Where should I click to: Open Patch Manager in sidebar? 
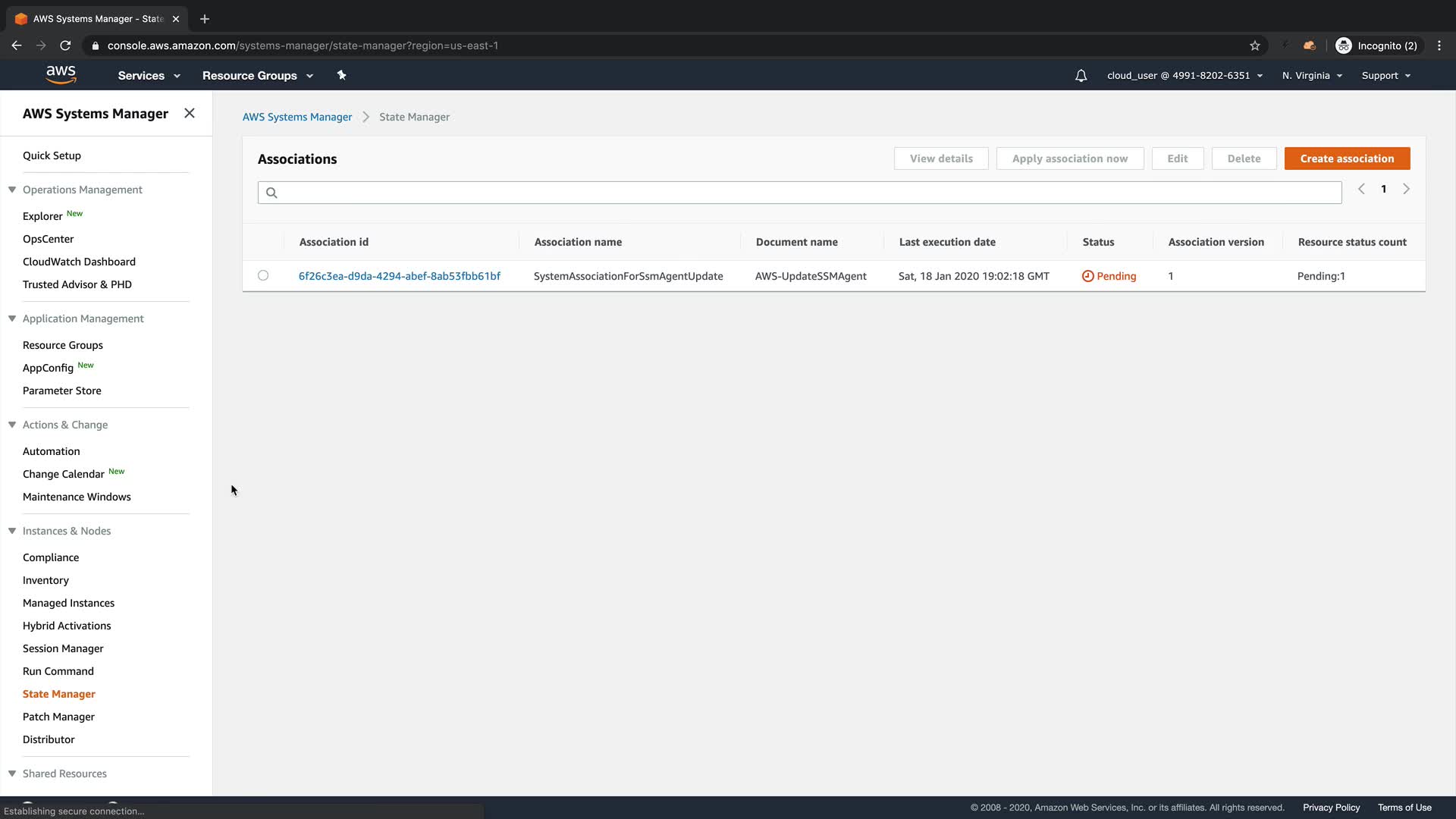[58, 717]
